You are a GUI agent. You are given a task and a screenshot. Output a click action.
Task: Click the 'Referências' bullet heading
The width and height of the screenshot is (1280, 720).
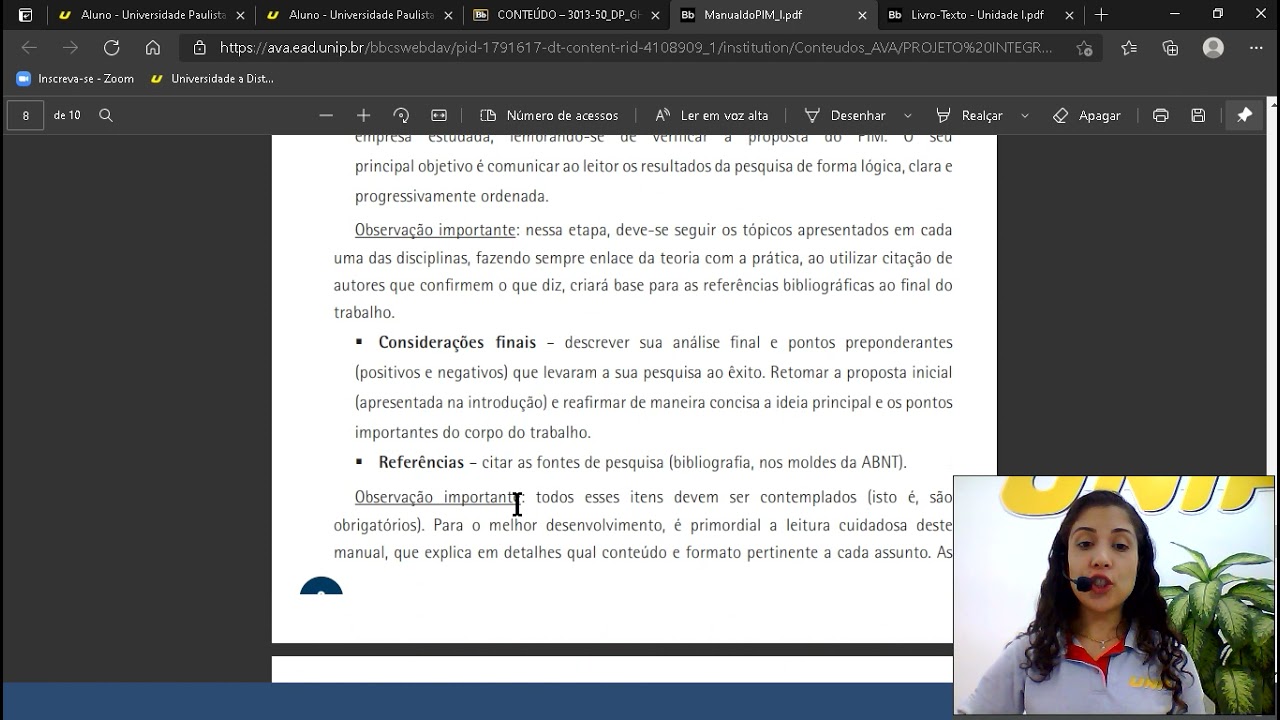coord(421,462)
